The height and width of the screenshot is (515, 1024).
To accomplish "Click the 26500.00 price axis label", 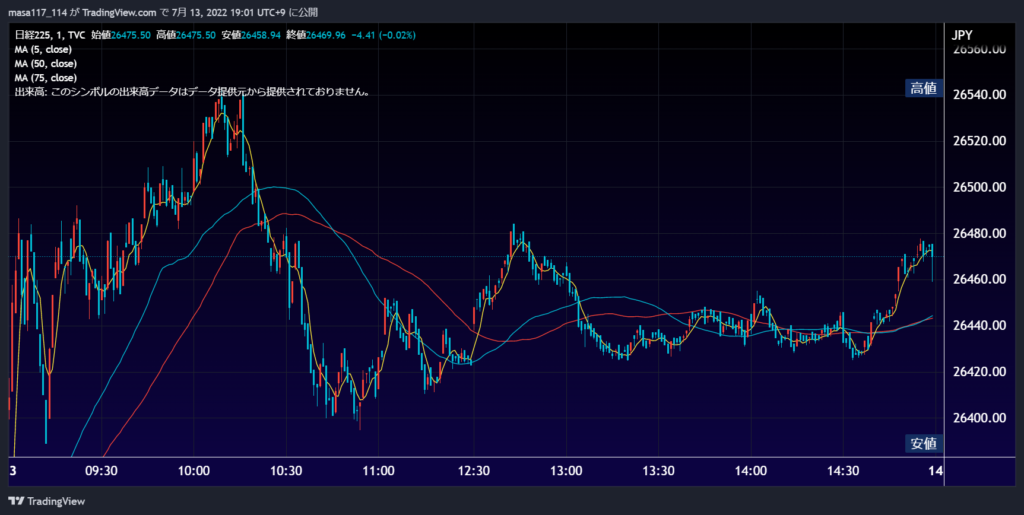I will click(978, 187).
